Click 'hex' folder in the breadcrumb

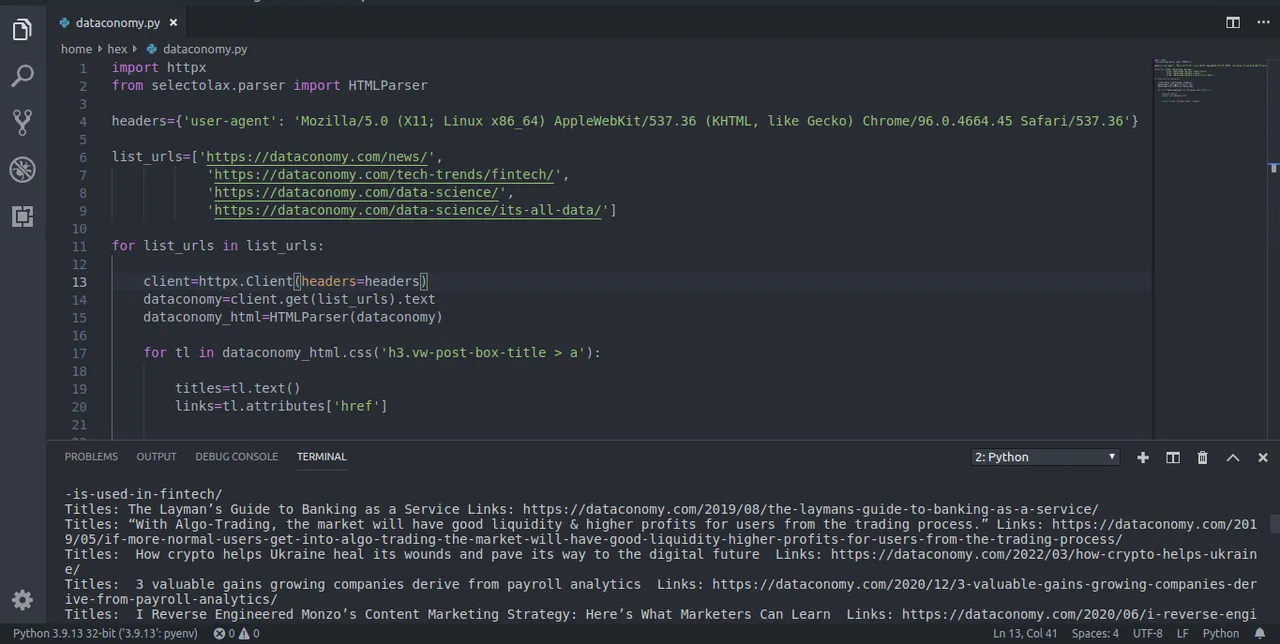(x=118, y=49)
